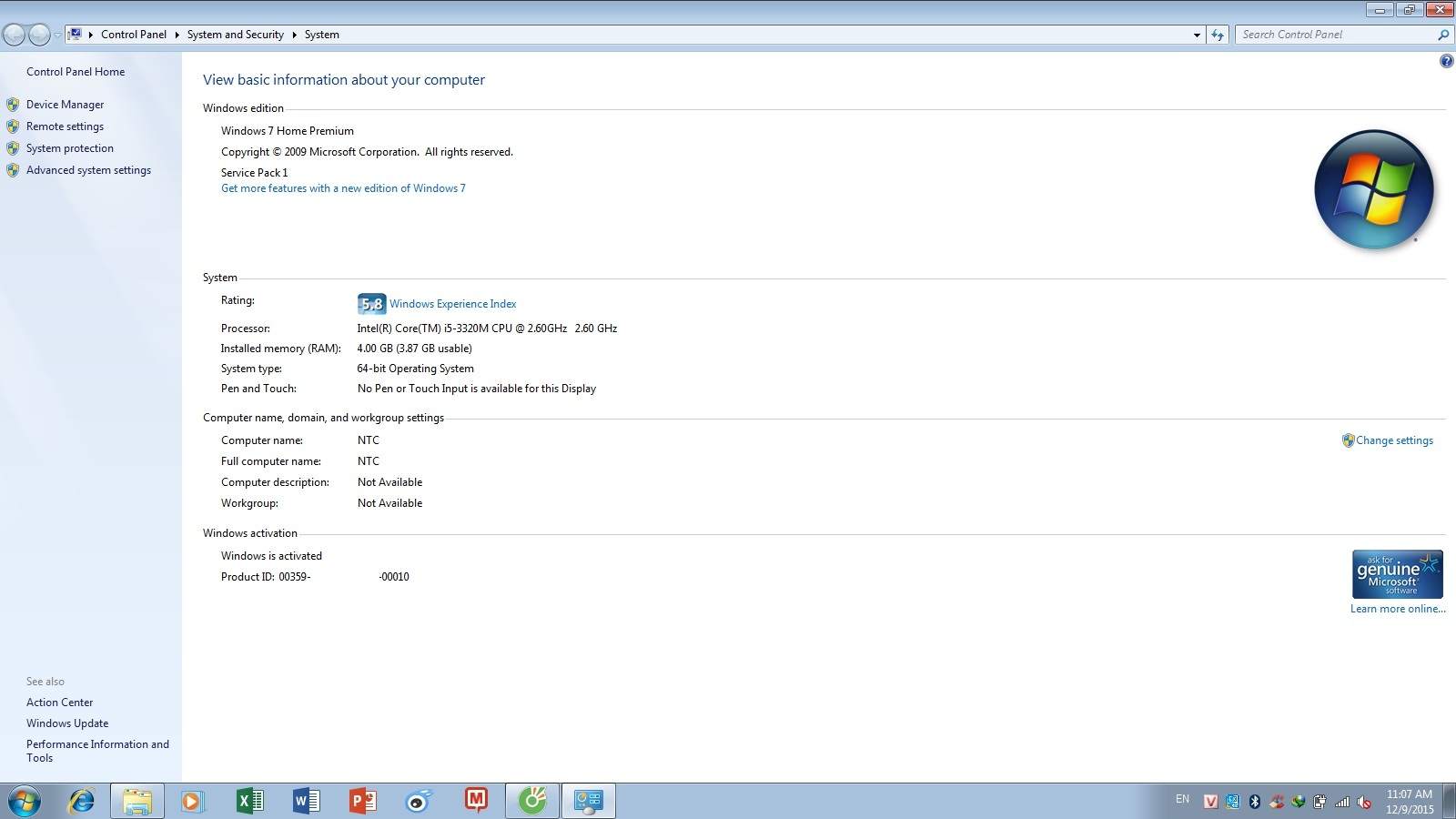
Task: Click the Bluetooth tray icon
Action: (x=1254, y=802)
